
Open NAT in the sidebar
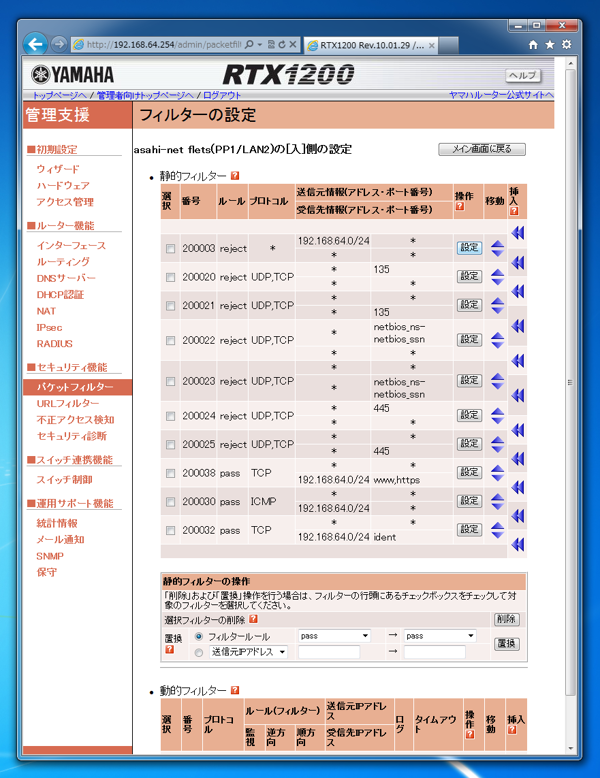click(x=46, y=311)
